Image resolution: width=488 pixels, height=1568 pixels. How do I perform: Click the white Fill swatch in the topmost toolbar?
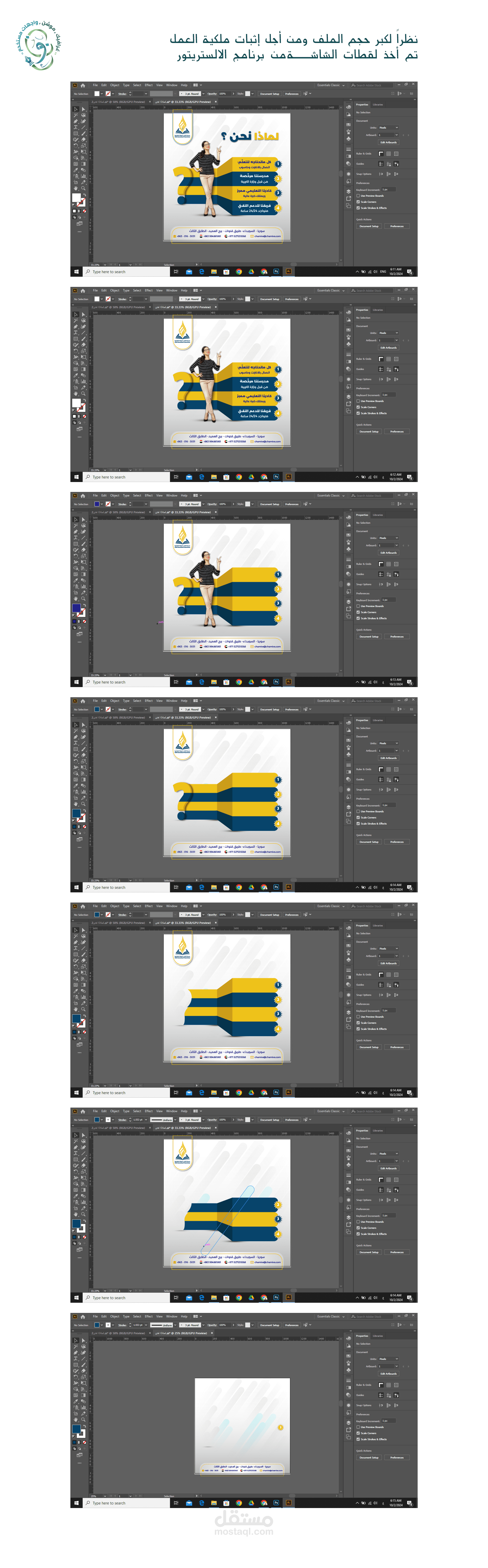pos(76,197)
